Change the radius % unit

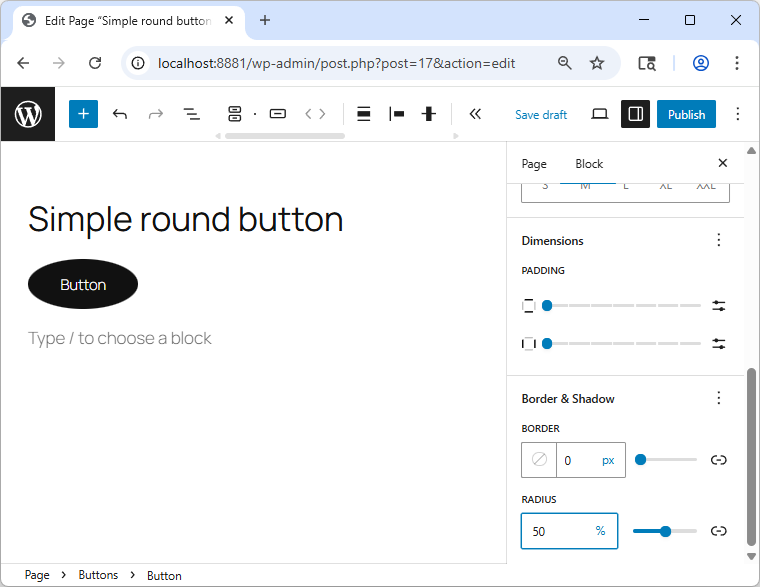click(601, 531)
